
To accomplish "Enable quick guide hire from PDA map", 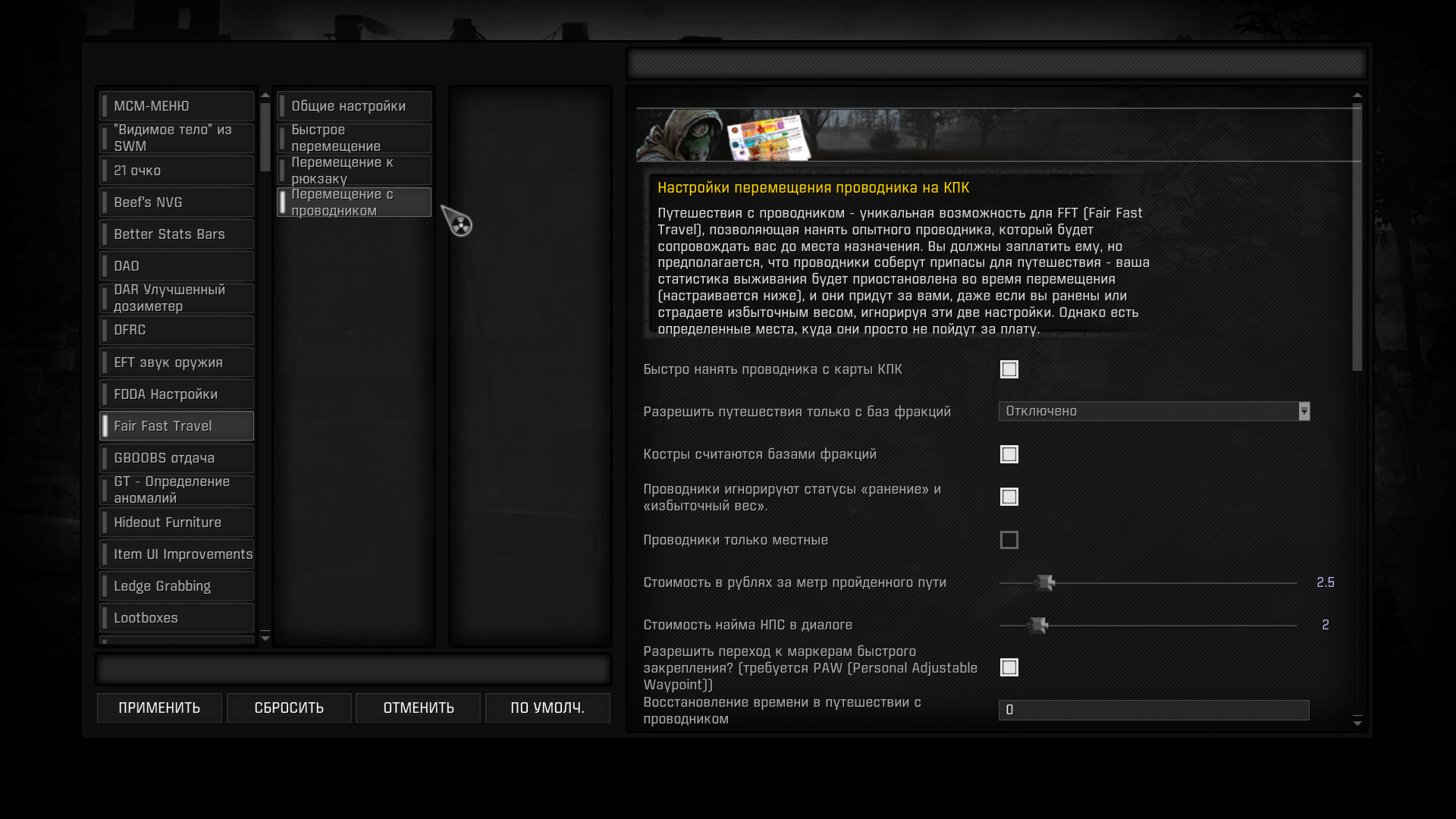I will tap(1009, 369).
